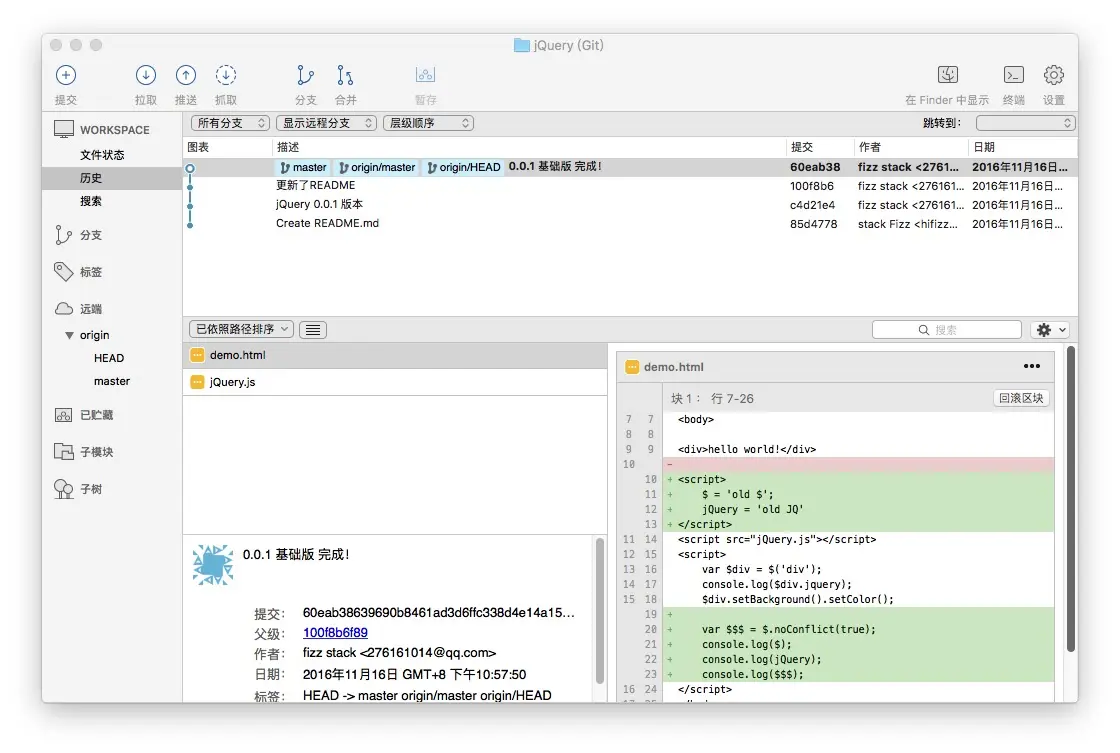Click diff line var $$$ = $.noConflict(true);
The height and width of the screenshot is (753, 1120).
coord(788,629)
